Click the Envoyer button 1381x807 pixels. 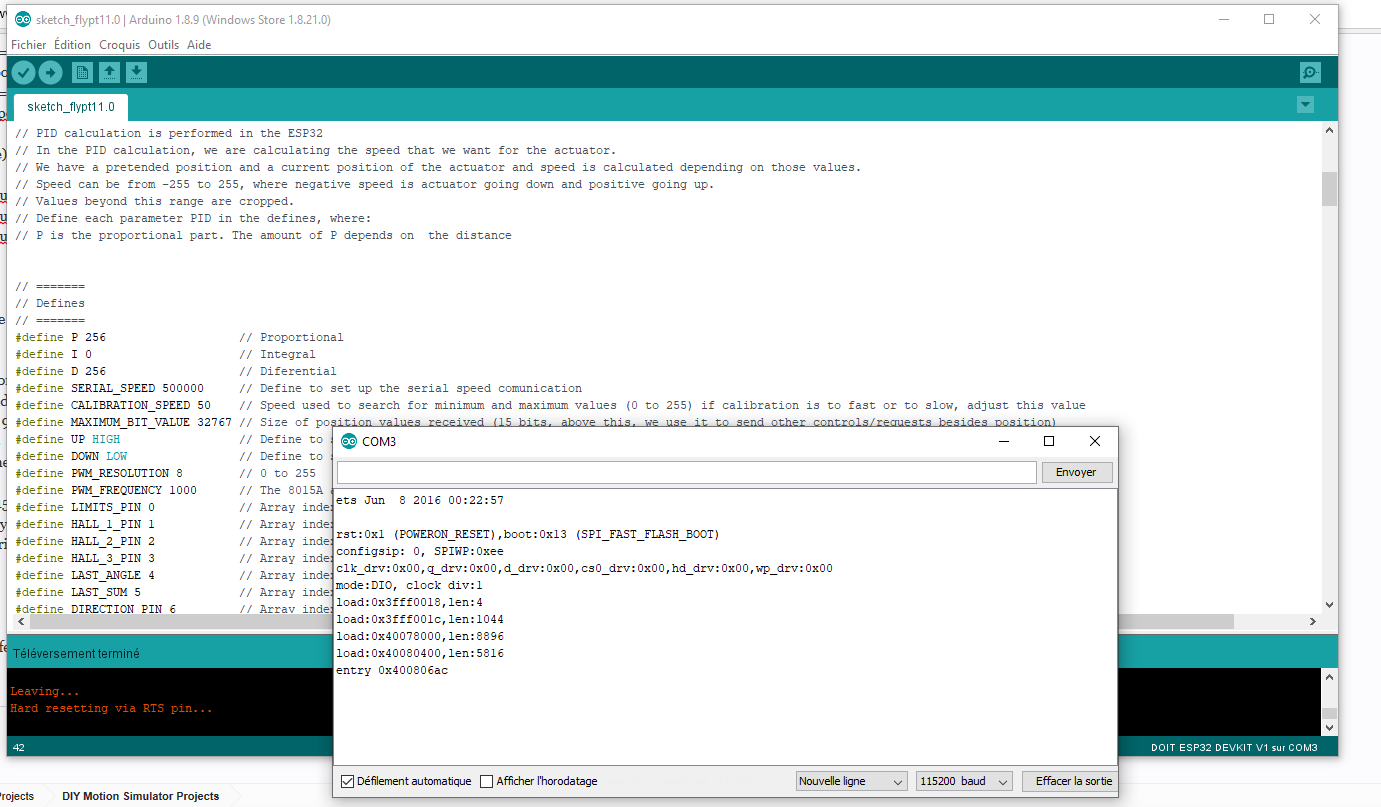[1076, 472]
